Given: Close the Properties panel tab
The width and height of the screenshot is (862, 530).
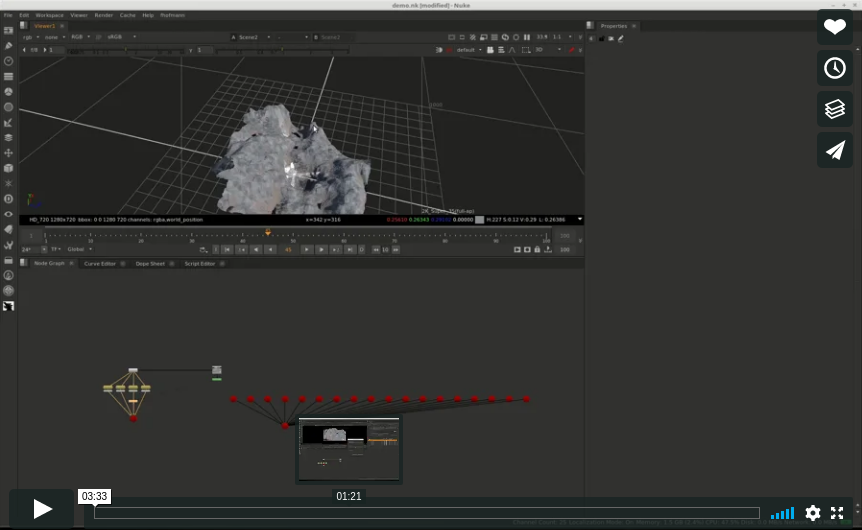Looking at the screenshot, I should pyautogui.click(x=634, y=26).
